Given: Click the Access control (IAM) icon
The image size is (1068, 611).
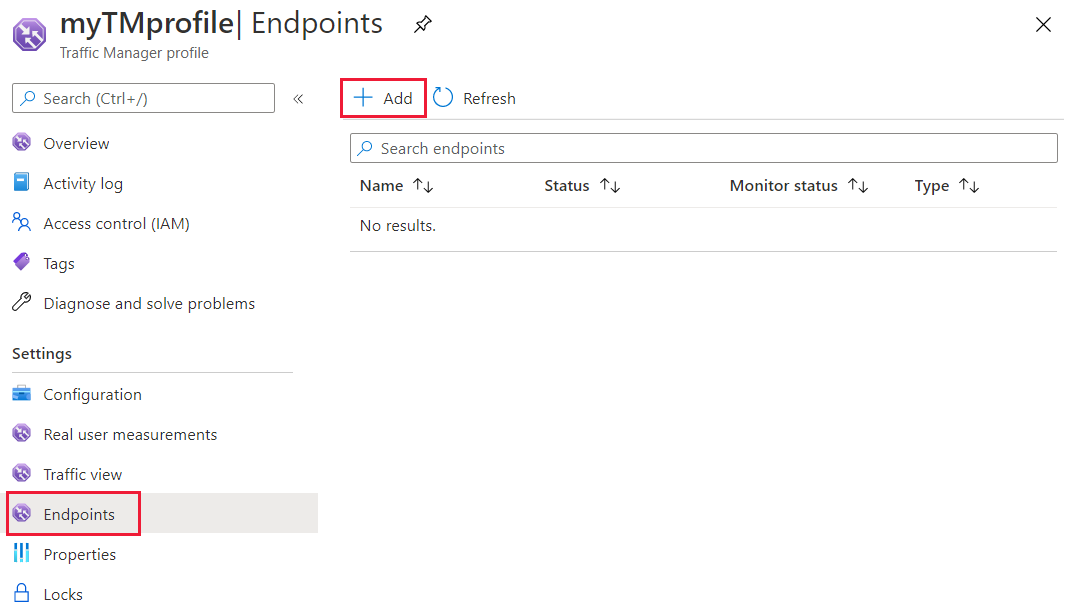Looking at the screenshot, I should [x=22, y=223].
